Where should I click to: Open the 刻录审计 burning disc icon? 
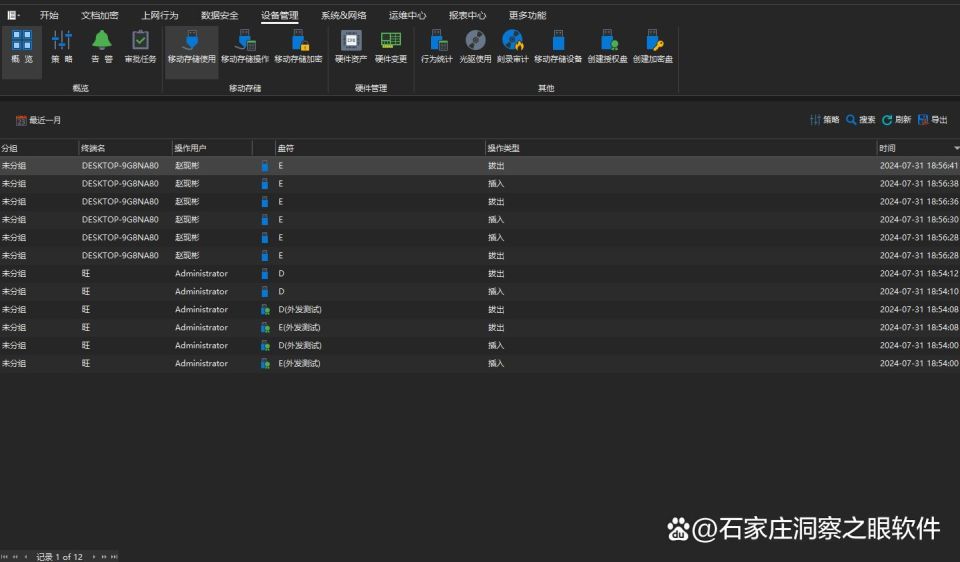tap(512, 47)
